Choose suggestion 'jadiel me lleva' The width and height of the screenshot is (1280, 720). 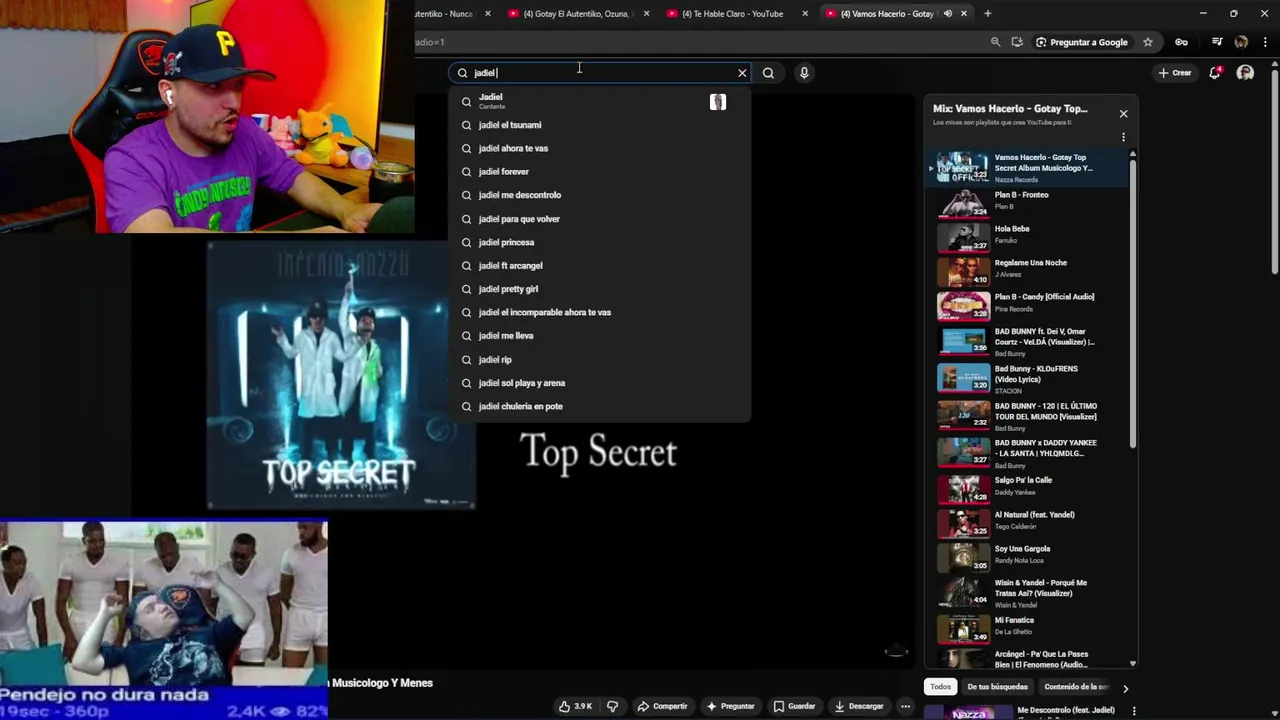click(600, 336)
